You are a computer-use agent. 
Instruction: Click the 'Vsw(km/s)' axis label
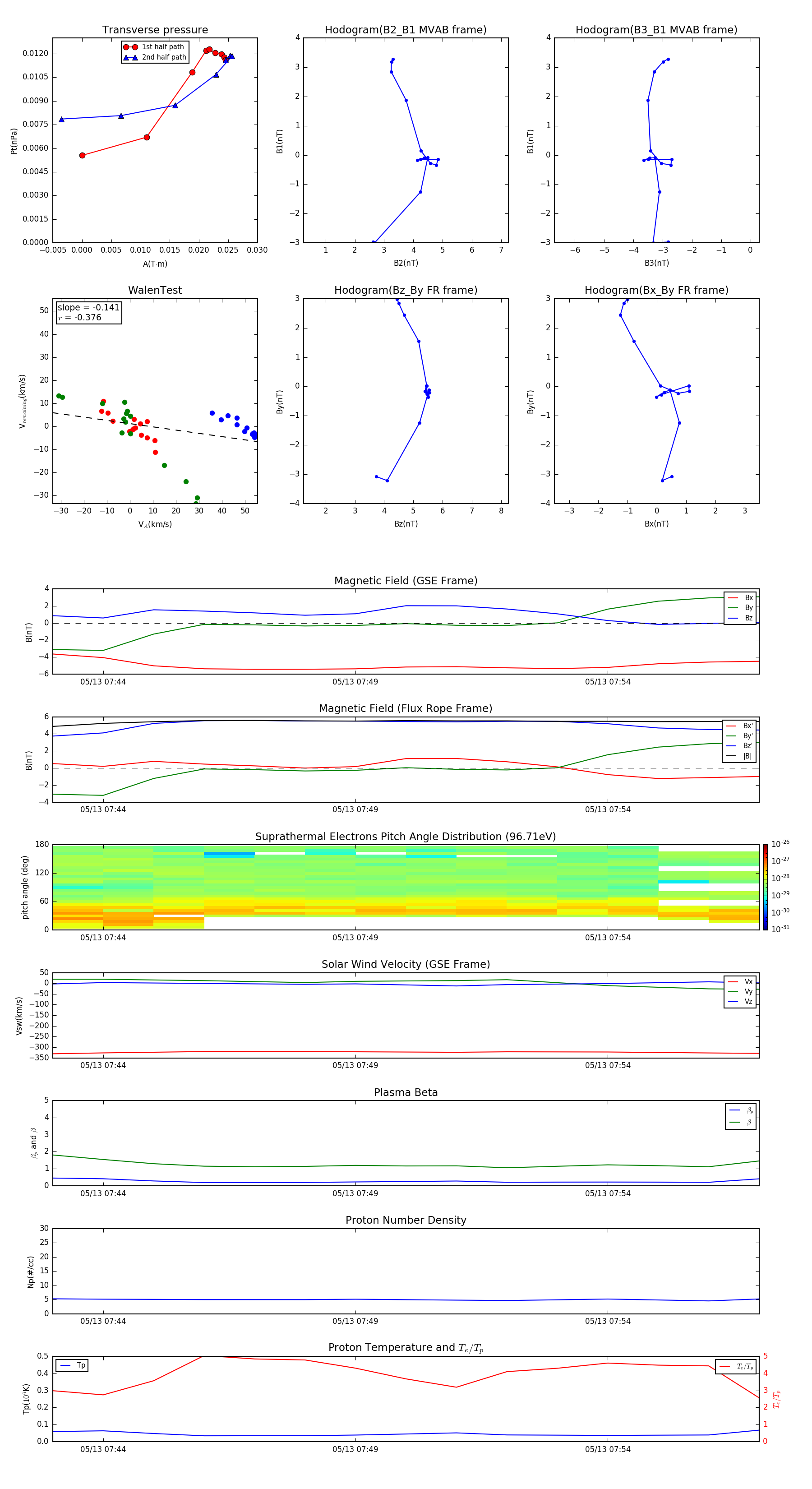[x=19, y=1016]
